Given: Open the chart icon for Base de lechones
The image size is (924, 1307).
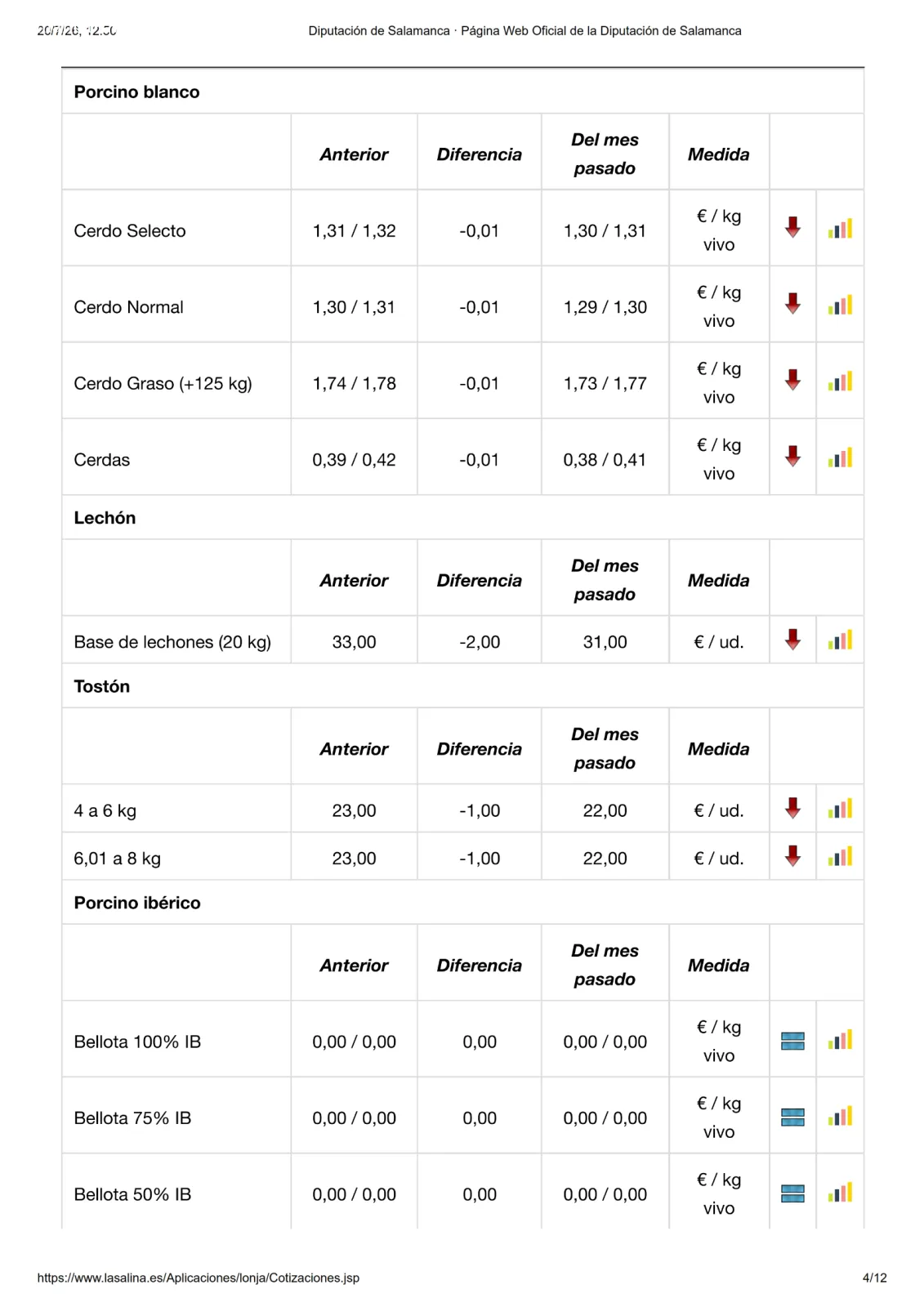Looking at the screenshot, I should tap(840, 640).
